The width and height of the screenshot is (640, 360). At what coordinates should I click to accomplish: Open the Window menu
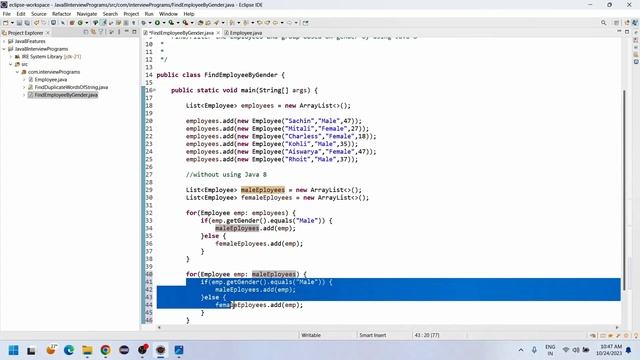(168, 14)
